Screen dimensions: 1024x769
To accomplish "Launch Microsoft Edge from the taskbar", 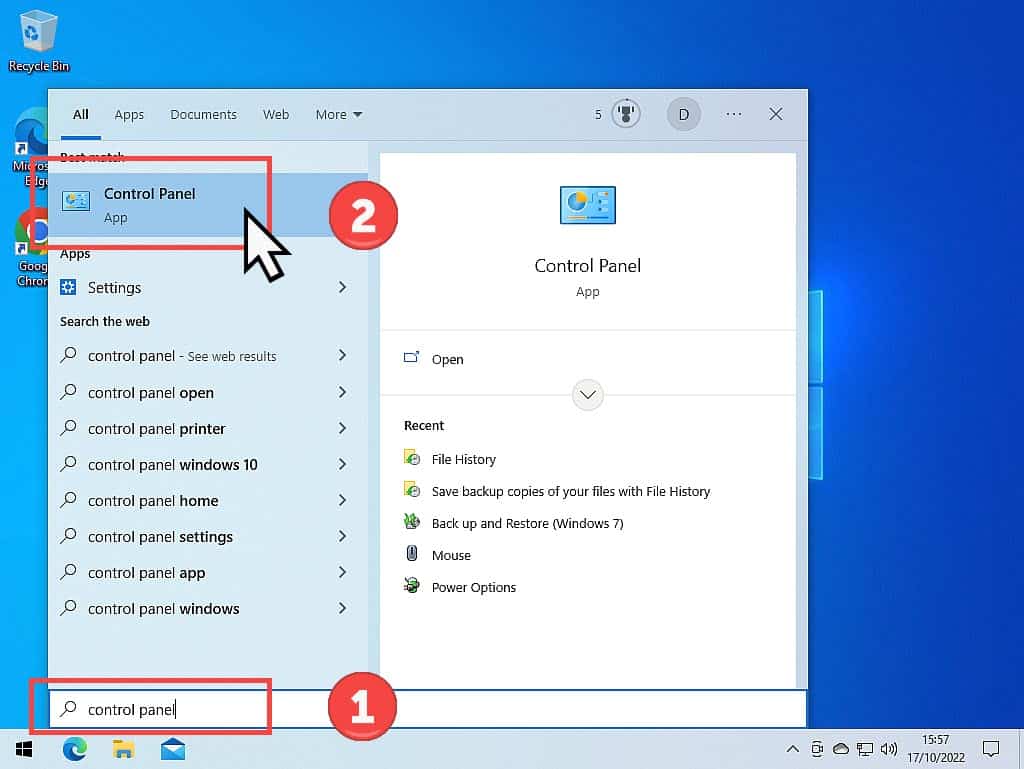I will pyautogui.click(x=75, y=748).
